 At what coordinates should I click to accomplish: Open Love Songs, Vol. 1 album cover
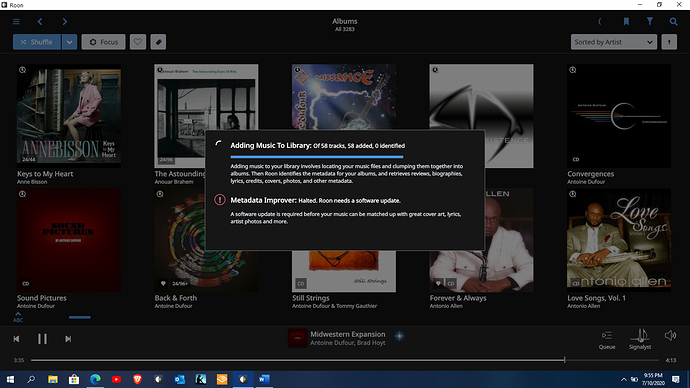(x=619, y=240)
